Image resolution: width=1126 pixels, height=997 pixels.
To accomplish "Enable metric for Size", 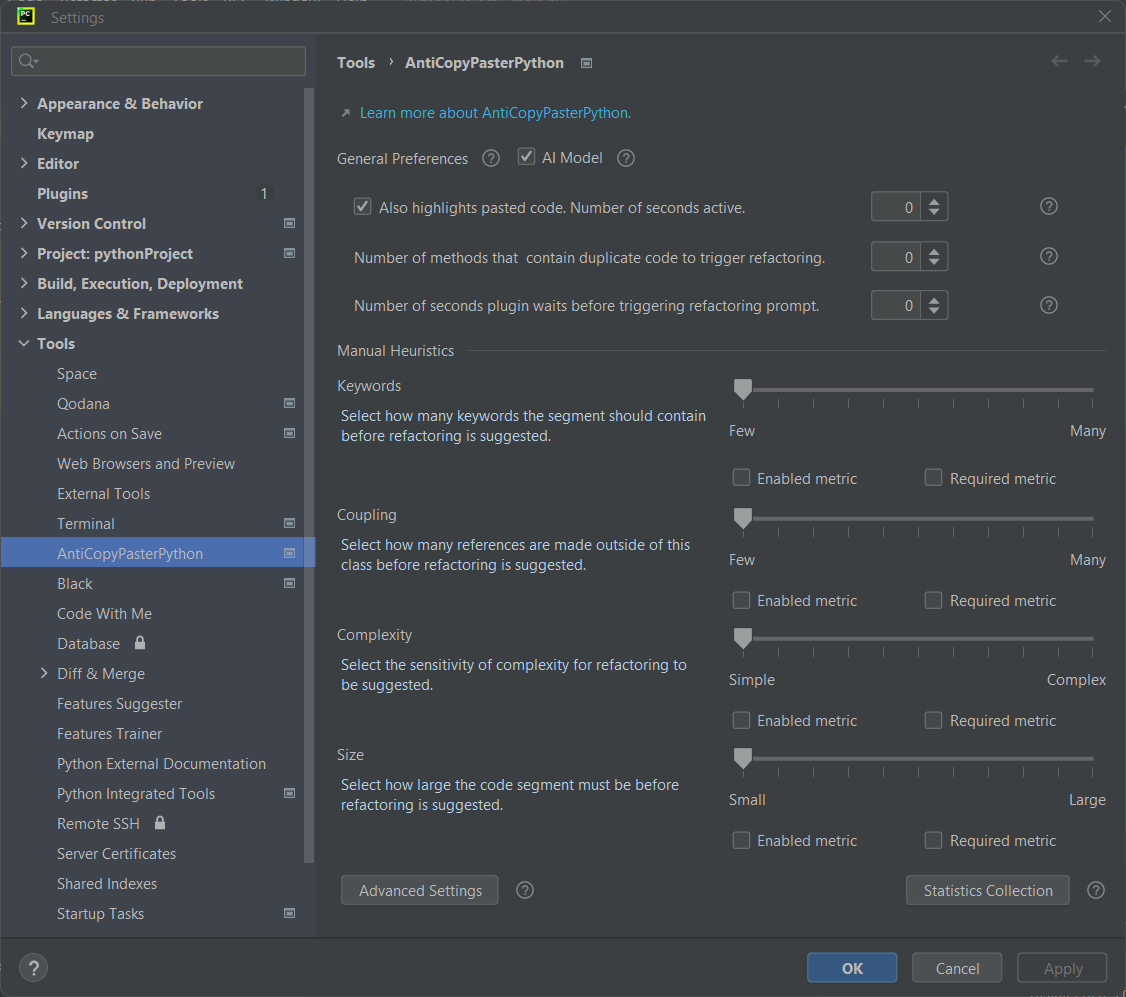I will [x=741, y=840].
